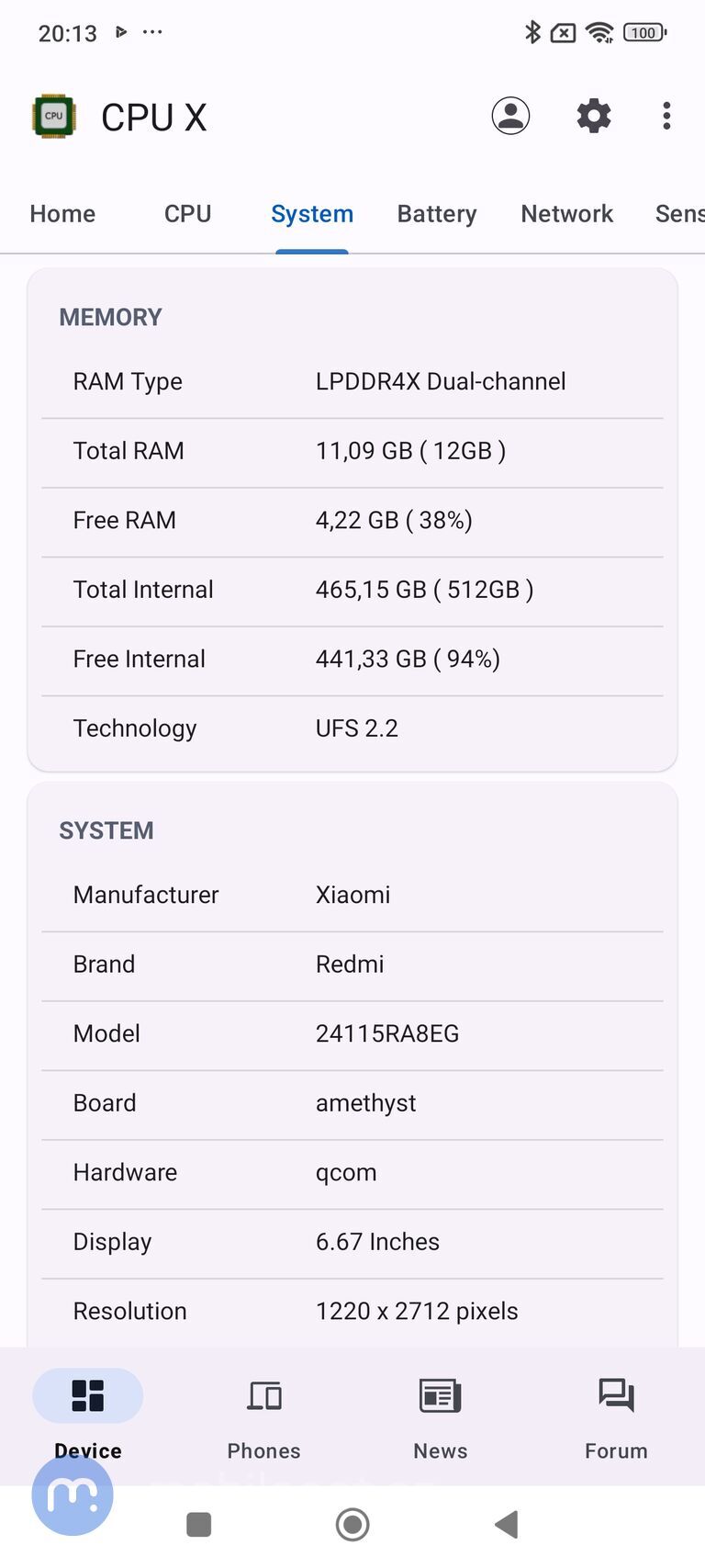The height and width of the screenshot is (1568, 705).
Task: Open the Home tab
Action: tap(62, 213)
